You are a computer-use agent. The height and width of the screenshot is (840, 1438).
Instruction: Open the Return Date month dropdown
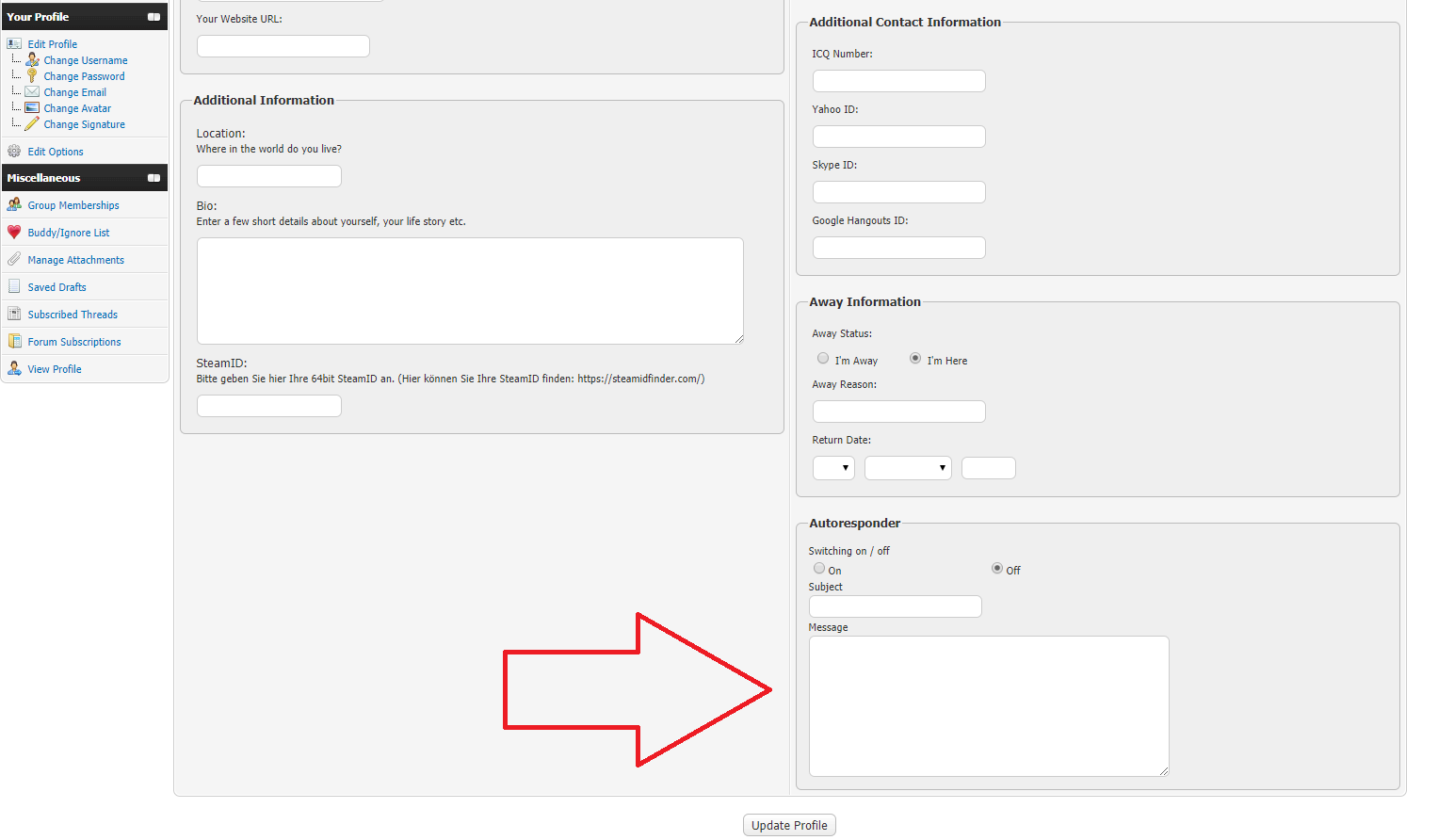pyautogui.click(x=908, y=468)
